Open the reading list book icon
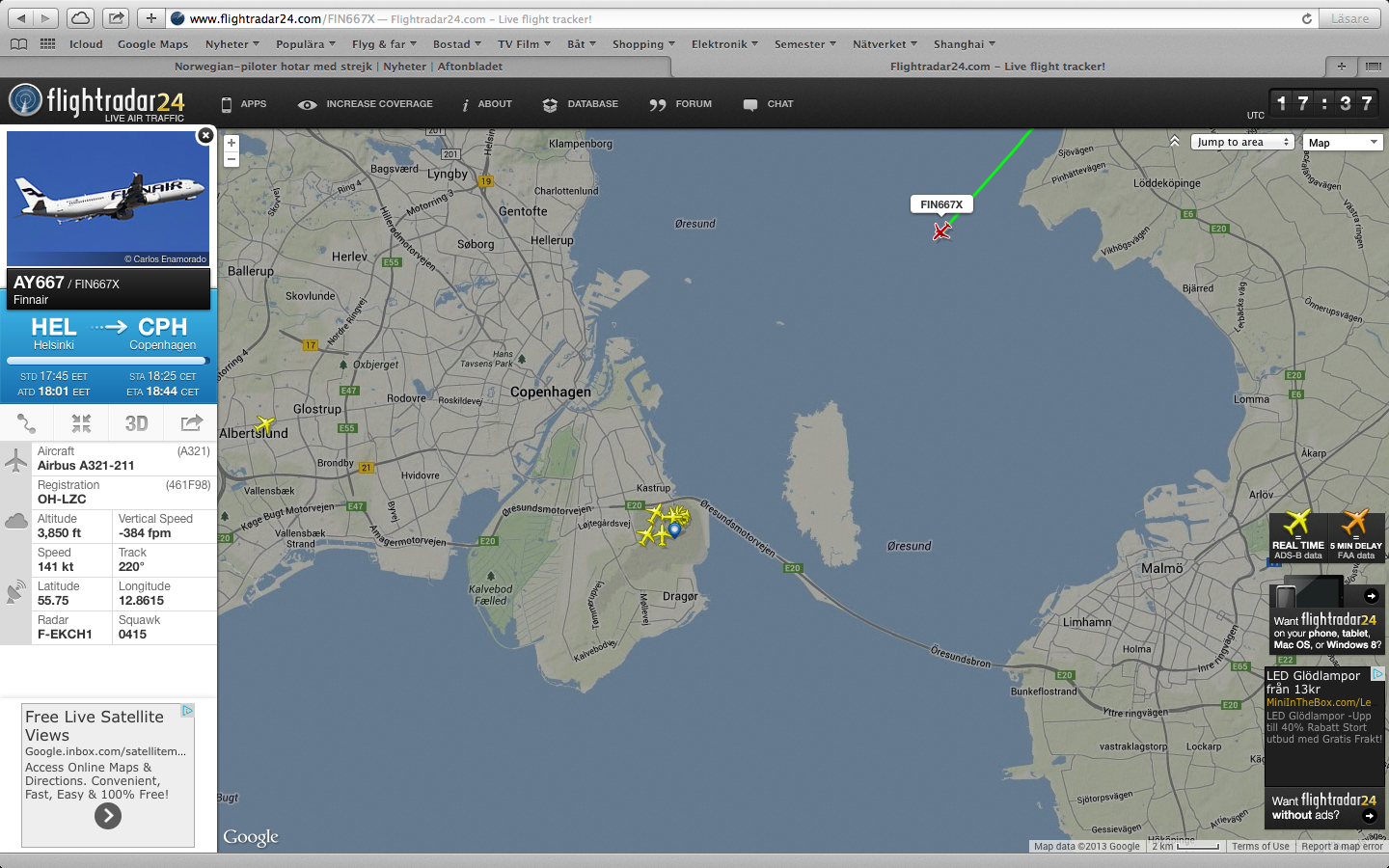Viewport: 1389px width, 868px height. 18,43
